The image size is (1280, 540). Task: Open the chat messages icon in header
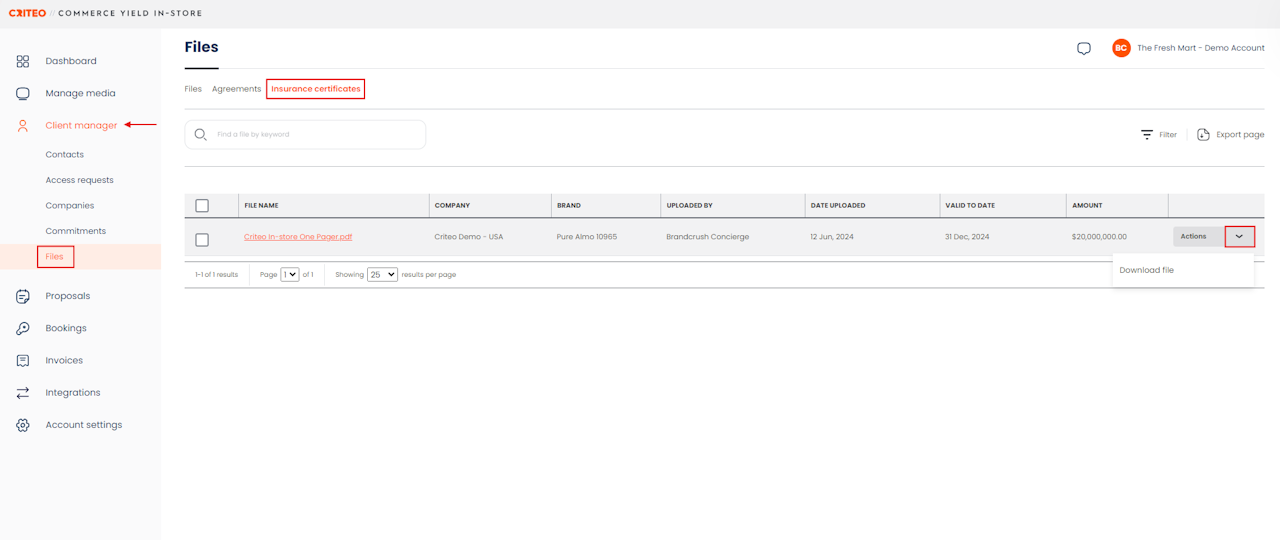[x=1084, y=48]
